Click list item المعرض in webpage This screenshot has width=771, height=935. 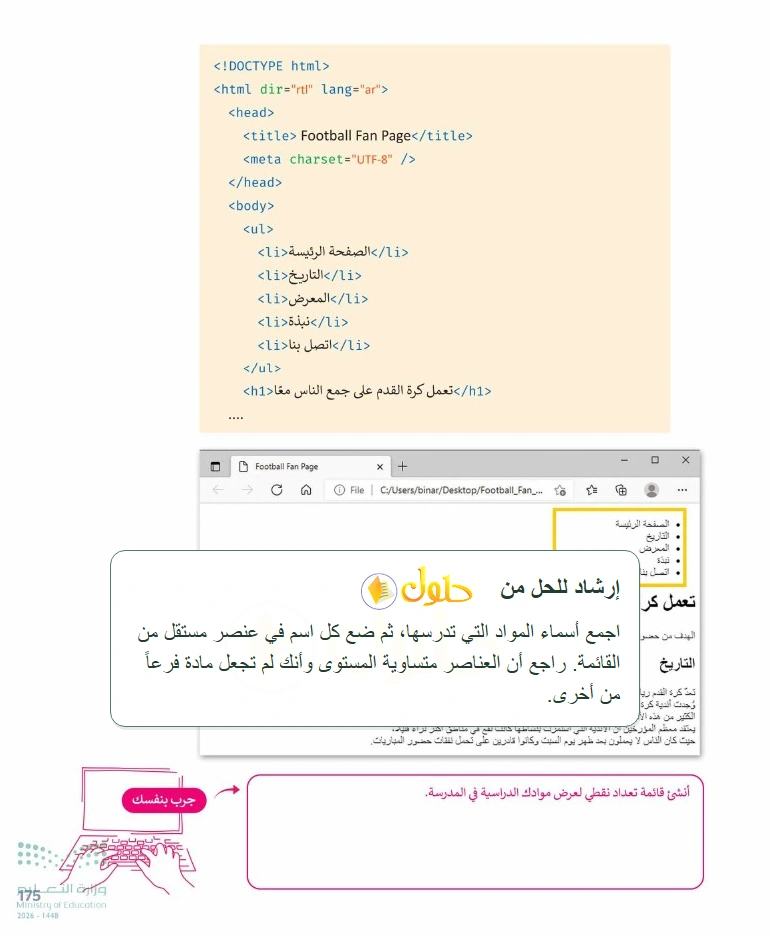point(654,548)
